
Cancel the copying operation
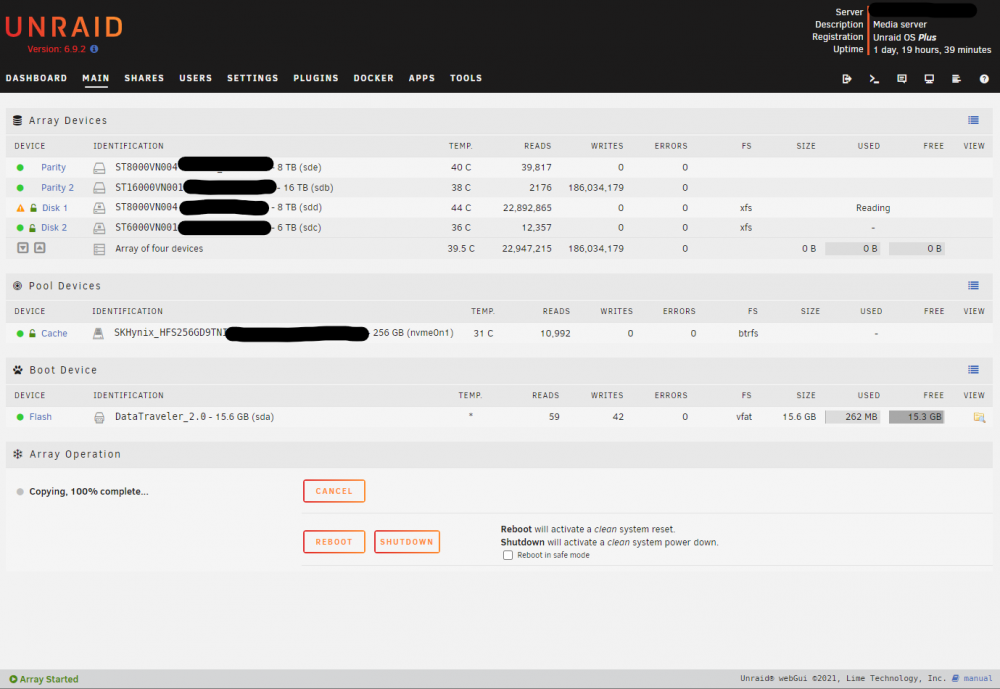(334, 491)
